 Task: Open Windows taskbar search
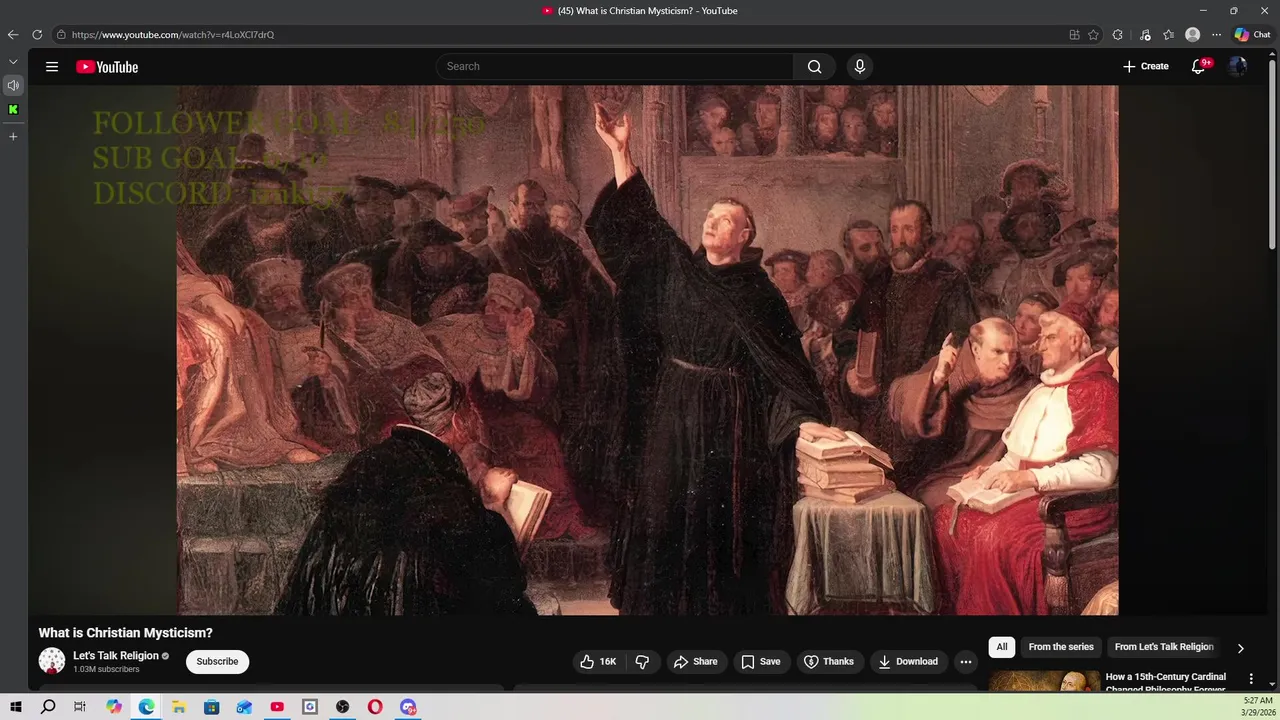(48, 707)
